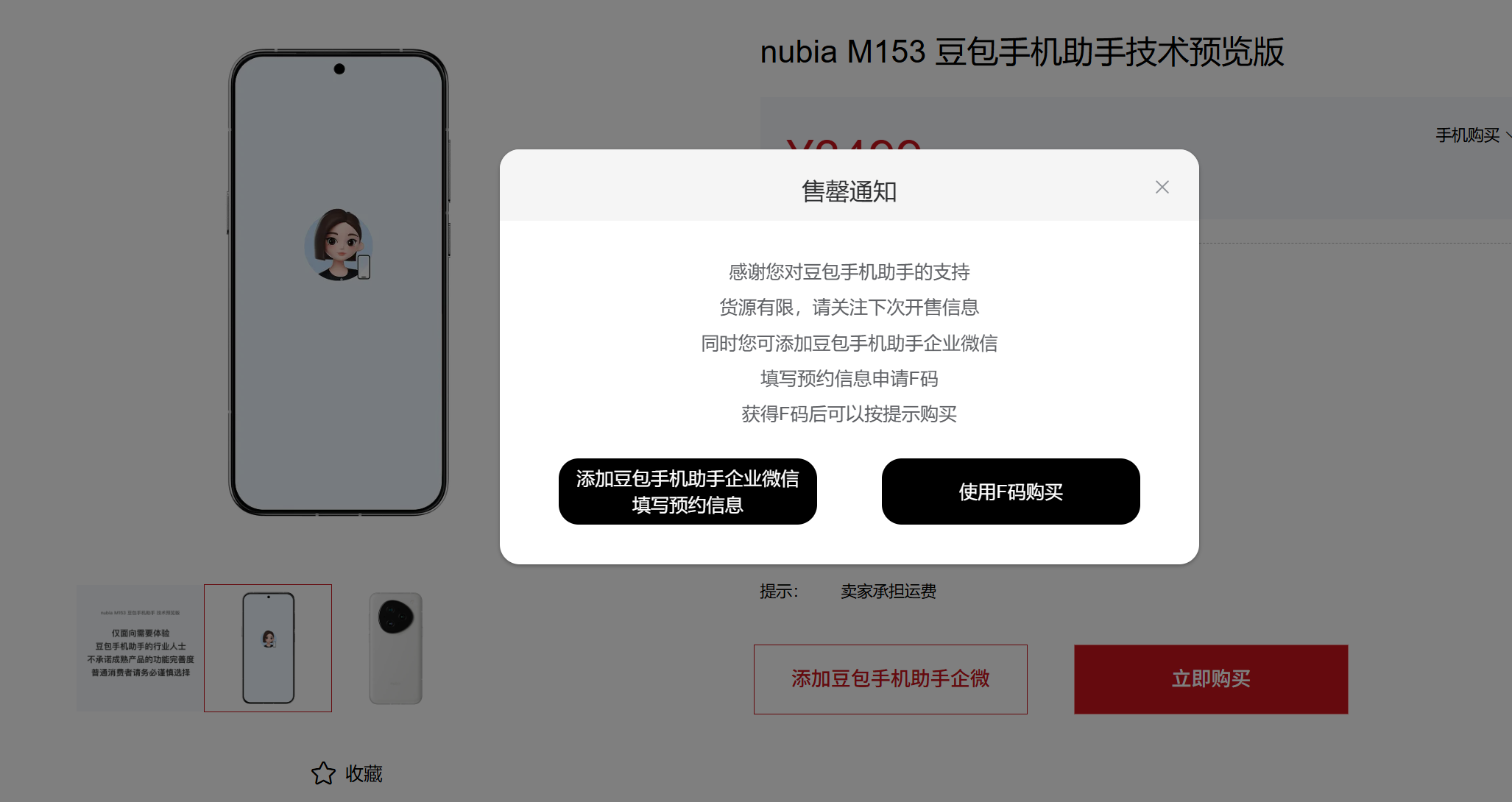Select the phone front view thumbnail
Viewport: 1512px width, 802px height.
click(268, 648)
